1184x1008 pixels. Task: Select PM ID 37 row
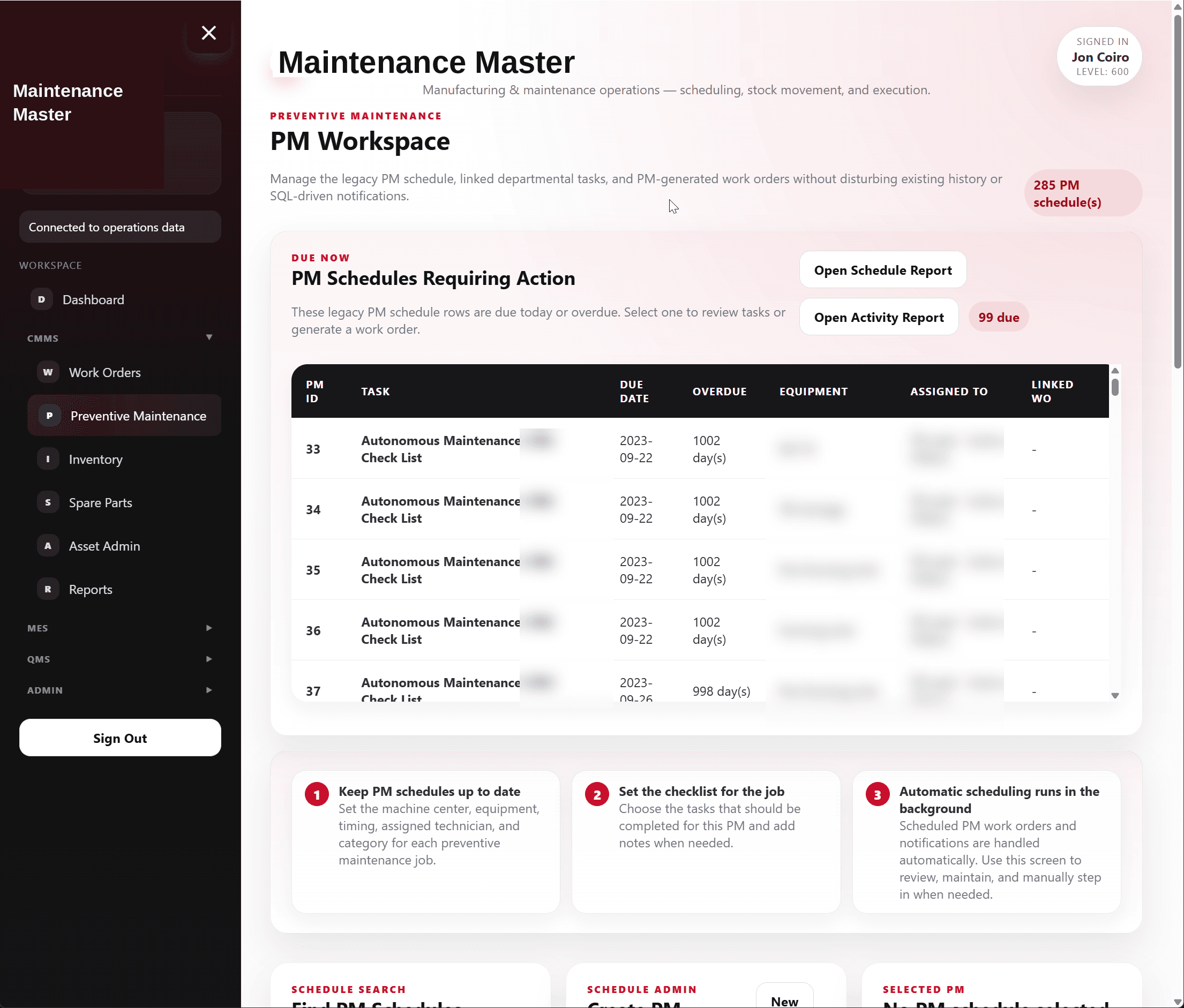click(x=700, y=682)
